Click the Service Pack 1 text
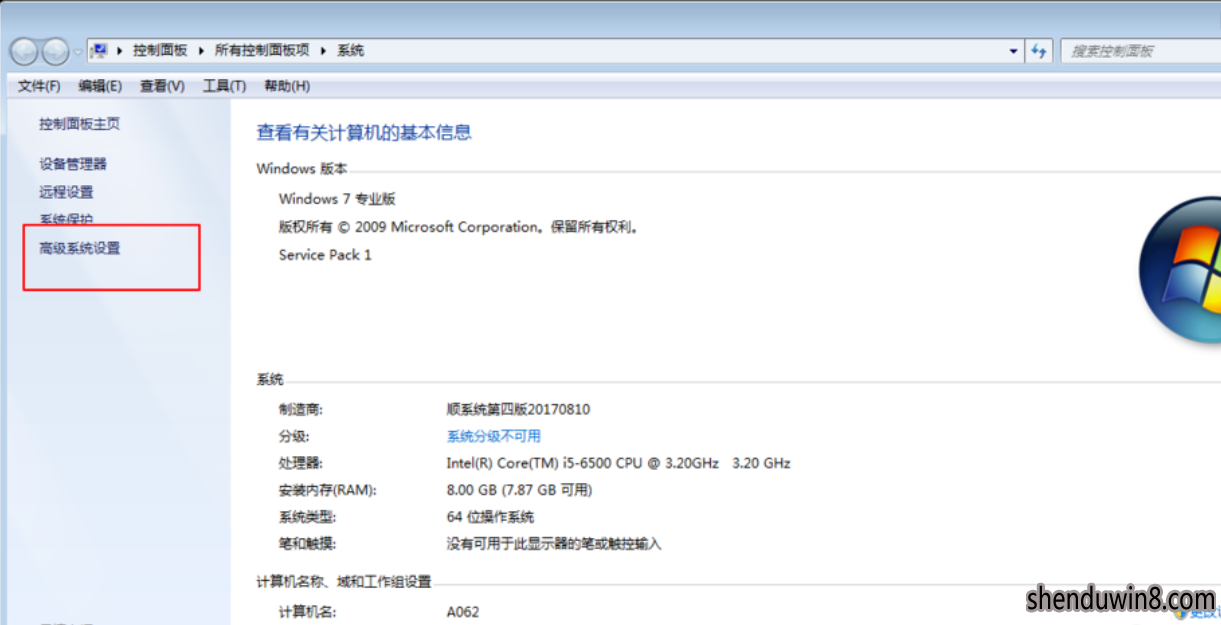 [x=325, y=255]
